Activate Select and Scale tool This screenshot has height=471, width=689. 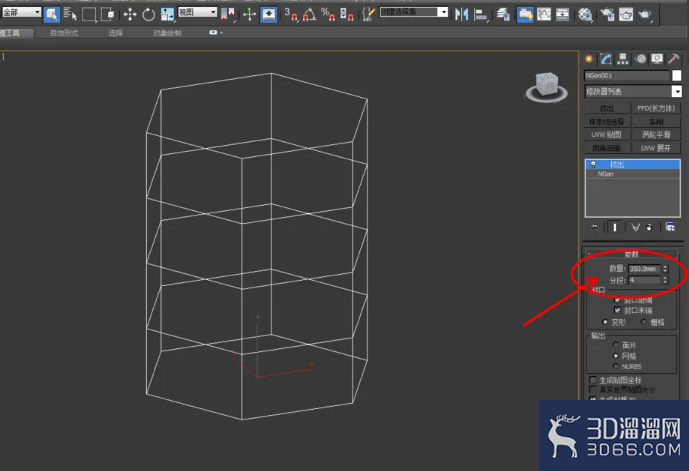click(167, 14)
